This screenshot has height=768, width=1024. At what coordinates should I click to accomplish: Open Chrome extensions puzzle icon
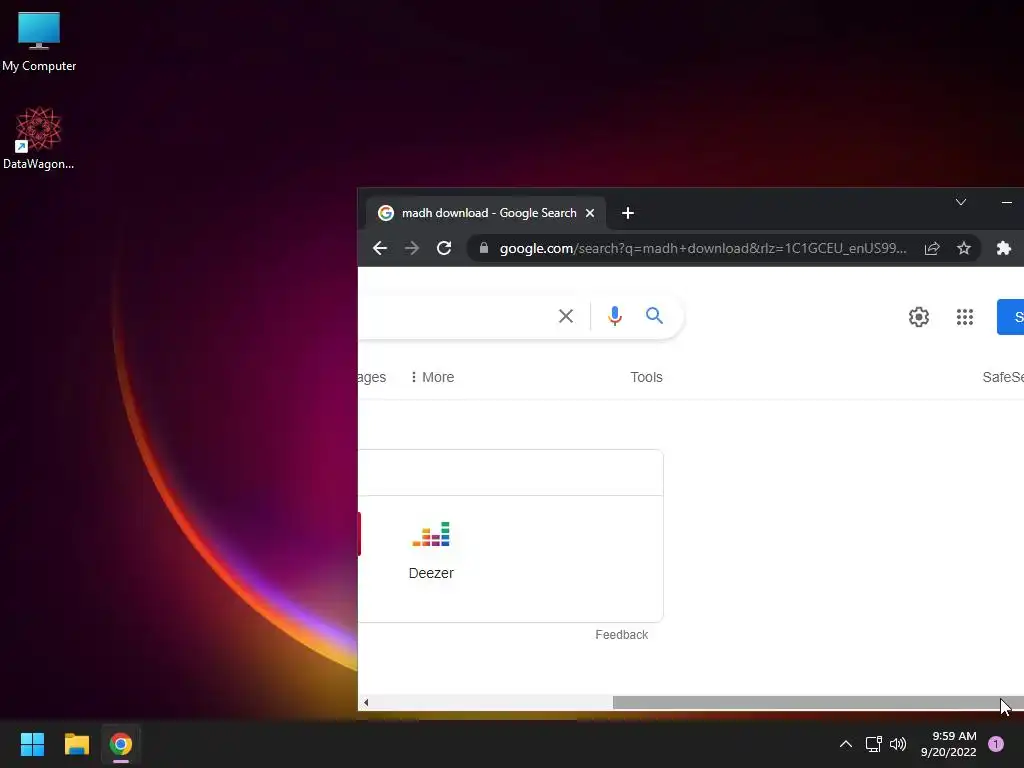(x=1004, y=248)
